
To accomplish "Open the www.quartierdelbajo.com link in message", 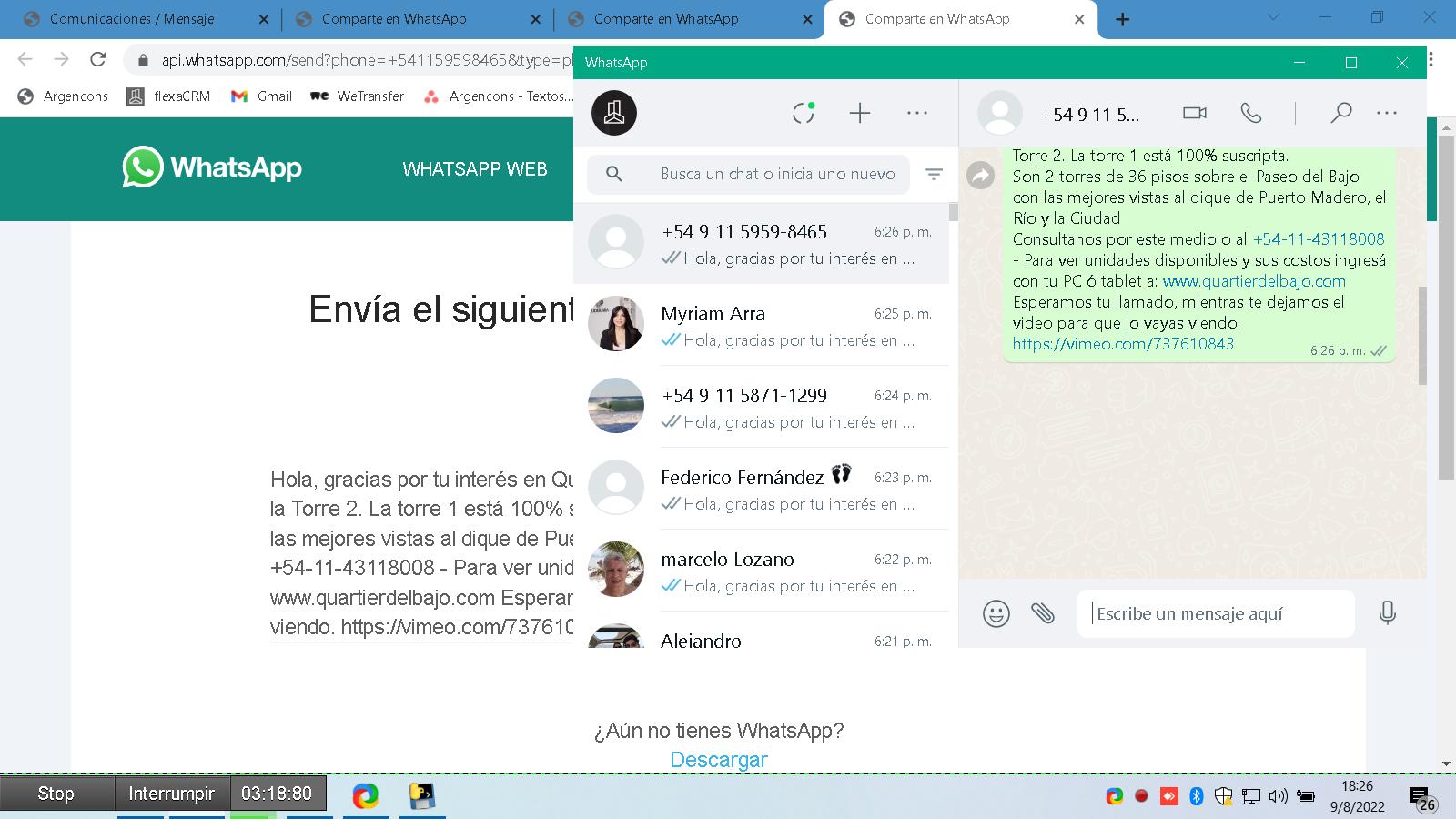I will 1254,281.
